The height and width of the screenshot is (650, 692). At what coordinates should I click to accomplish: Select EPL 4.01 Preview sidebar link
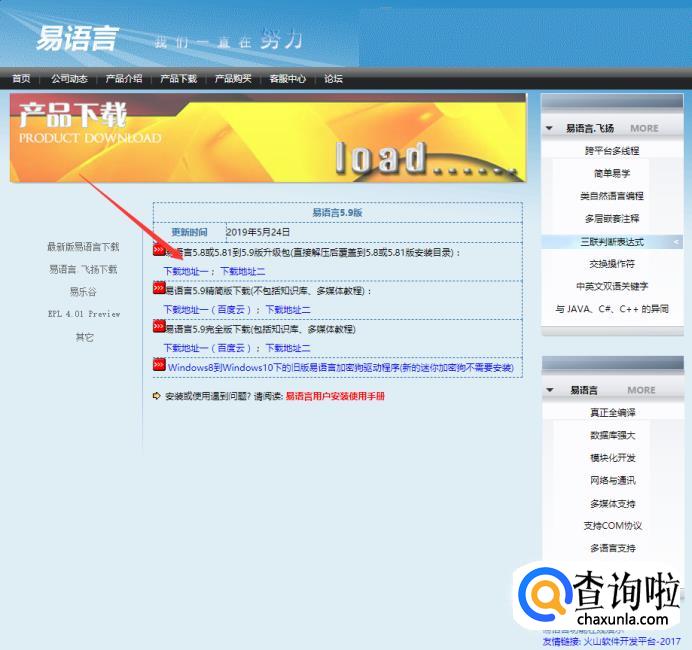(x=84, y=314)
